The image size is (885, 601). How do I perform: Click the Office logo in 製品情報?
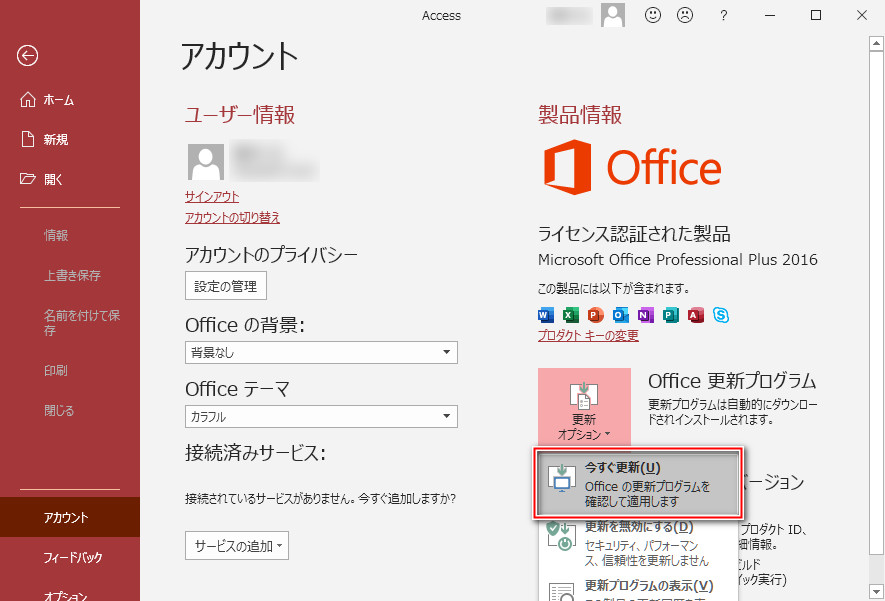click(x=632, y=167)
